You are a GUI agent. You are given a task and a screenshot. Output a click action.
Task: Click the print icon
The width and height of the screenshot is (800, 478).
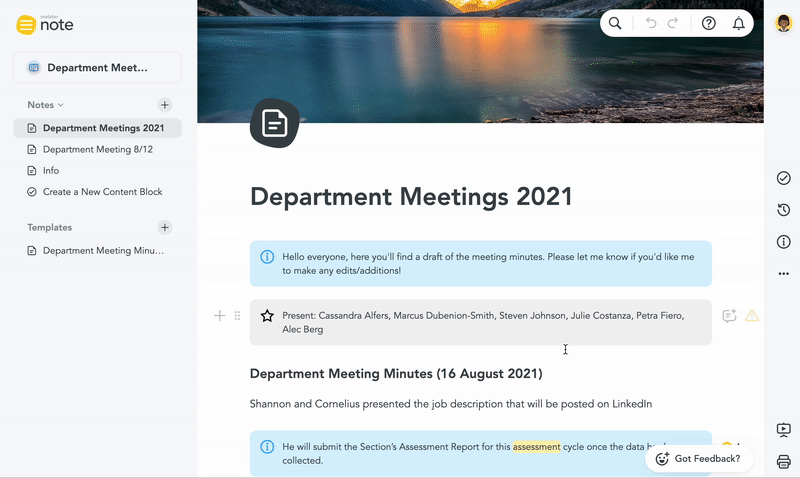[x=784, y=462]
